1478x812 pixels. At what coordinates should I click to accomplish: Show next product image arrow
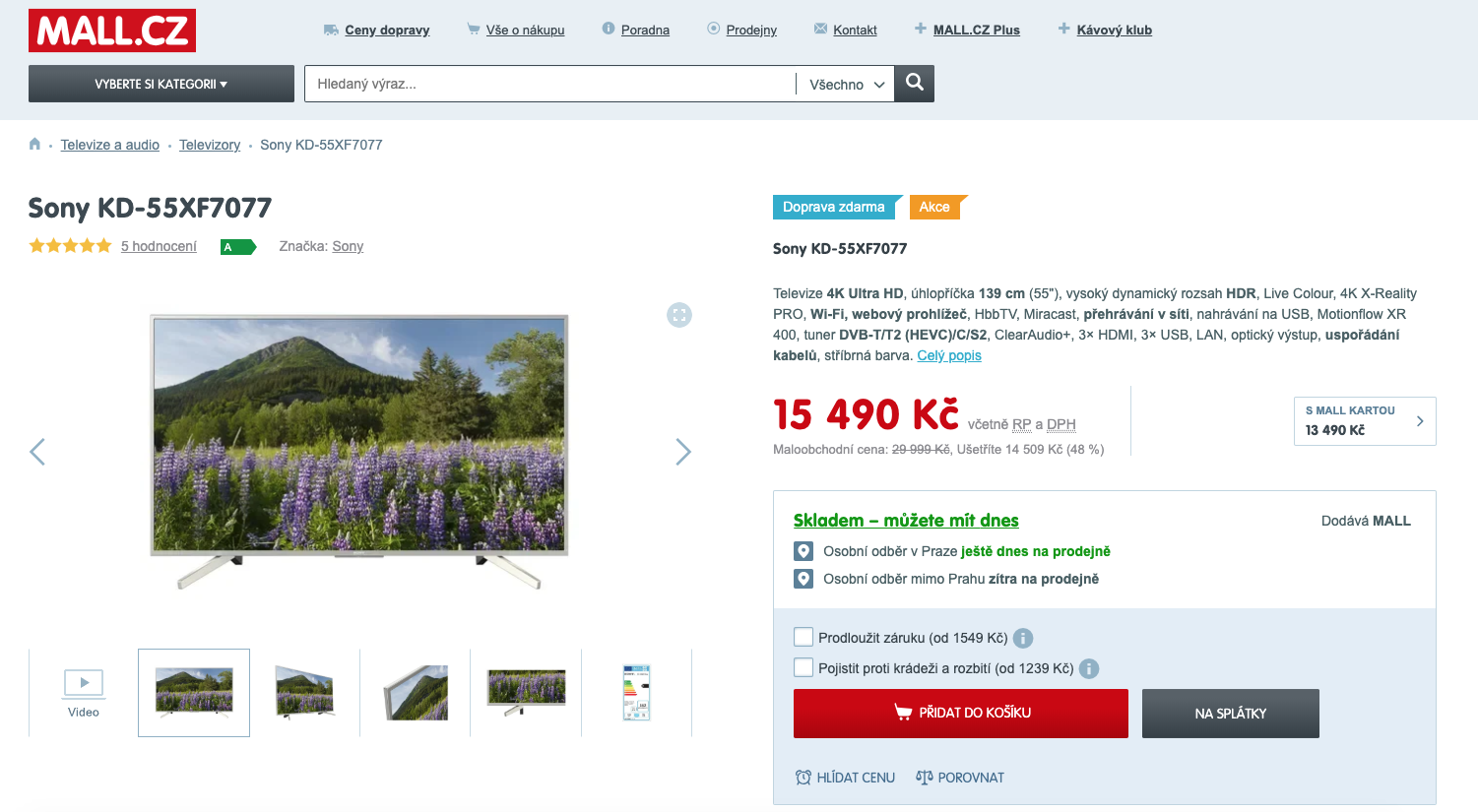click(x=683, y=452)
